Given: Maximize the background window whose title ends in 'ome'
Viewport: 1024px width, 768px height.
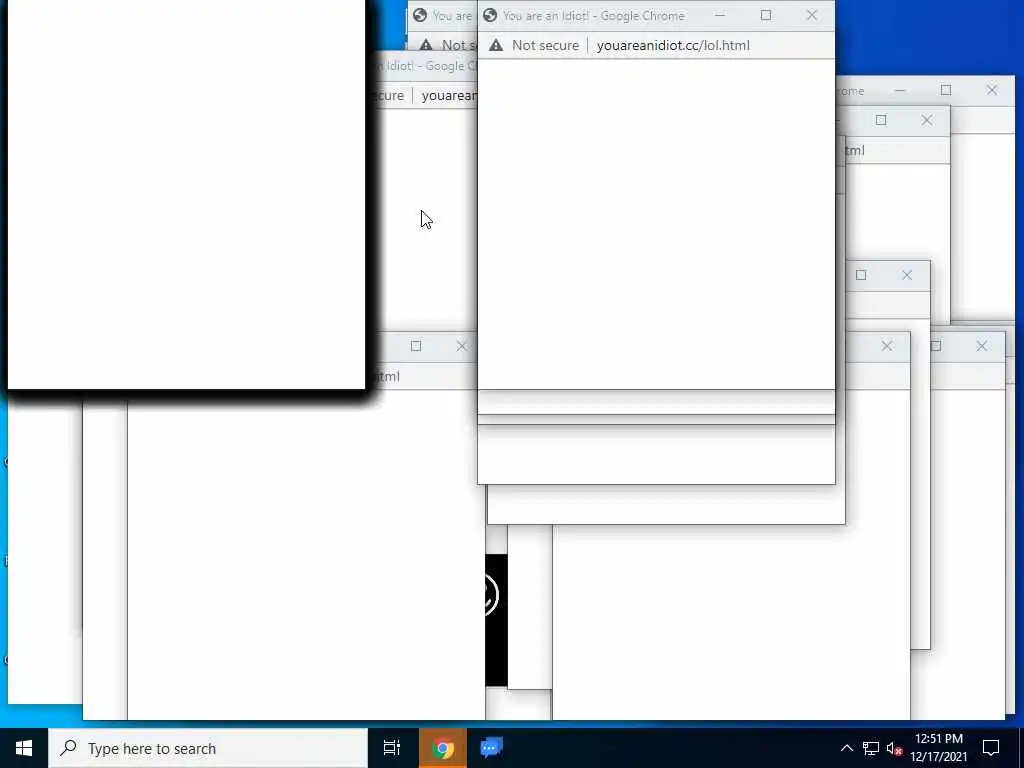Looking at the screenshot, I should click(x=946, y=90).
